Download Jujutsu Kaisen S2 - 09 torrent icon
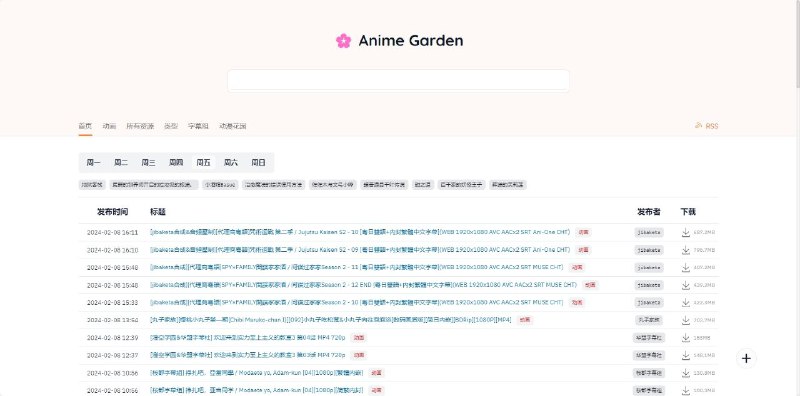The width and height of the screenshot is (800, 396). pyautogui.click(x=686, y=250)
